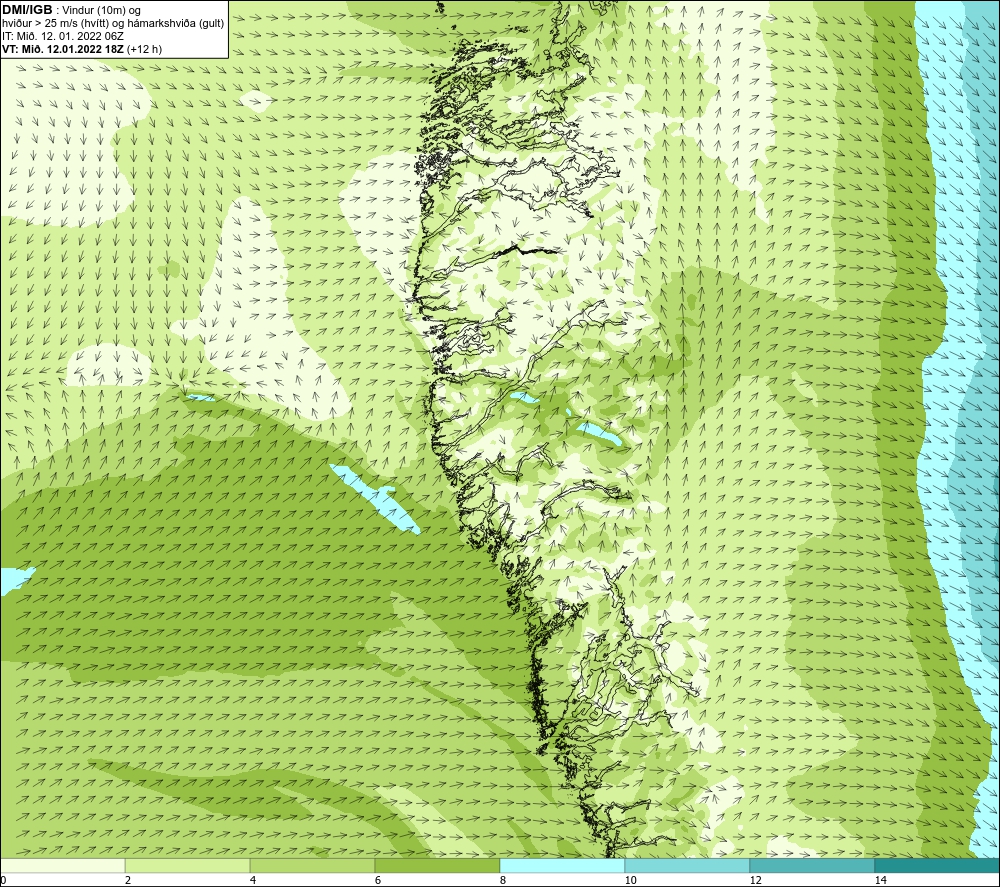Click the '0' label on the wind scale
Image resolution: width=1000 pixels, height=887 pixels.
[x=3, y=880]
